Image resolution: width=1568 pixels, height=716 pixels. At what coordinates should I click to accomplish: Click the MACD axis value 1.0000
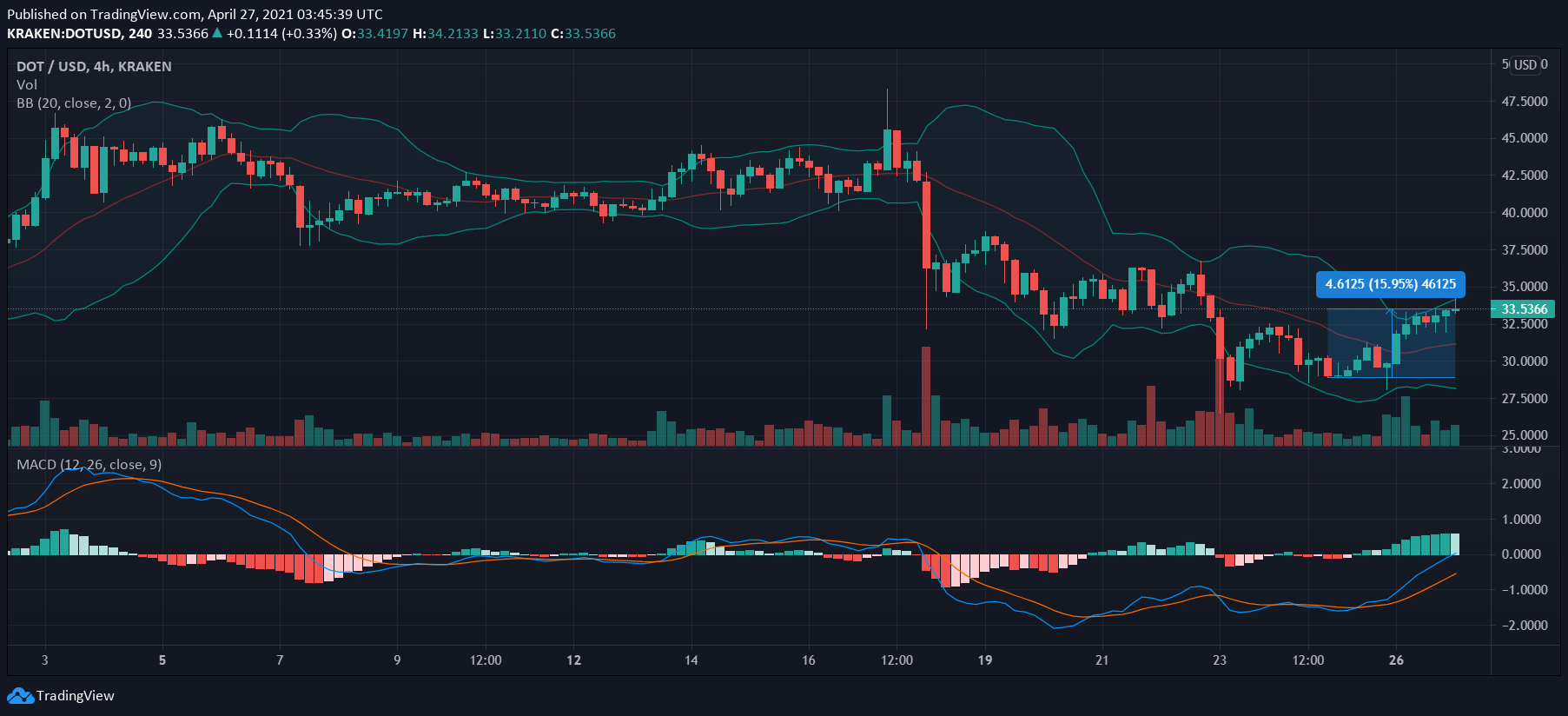(1521, 519)
